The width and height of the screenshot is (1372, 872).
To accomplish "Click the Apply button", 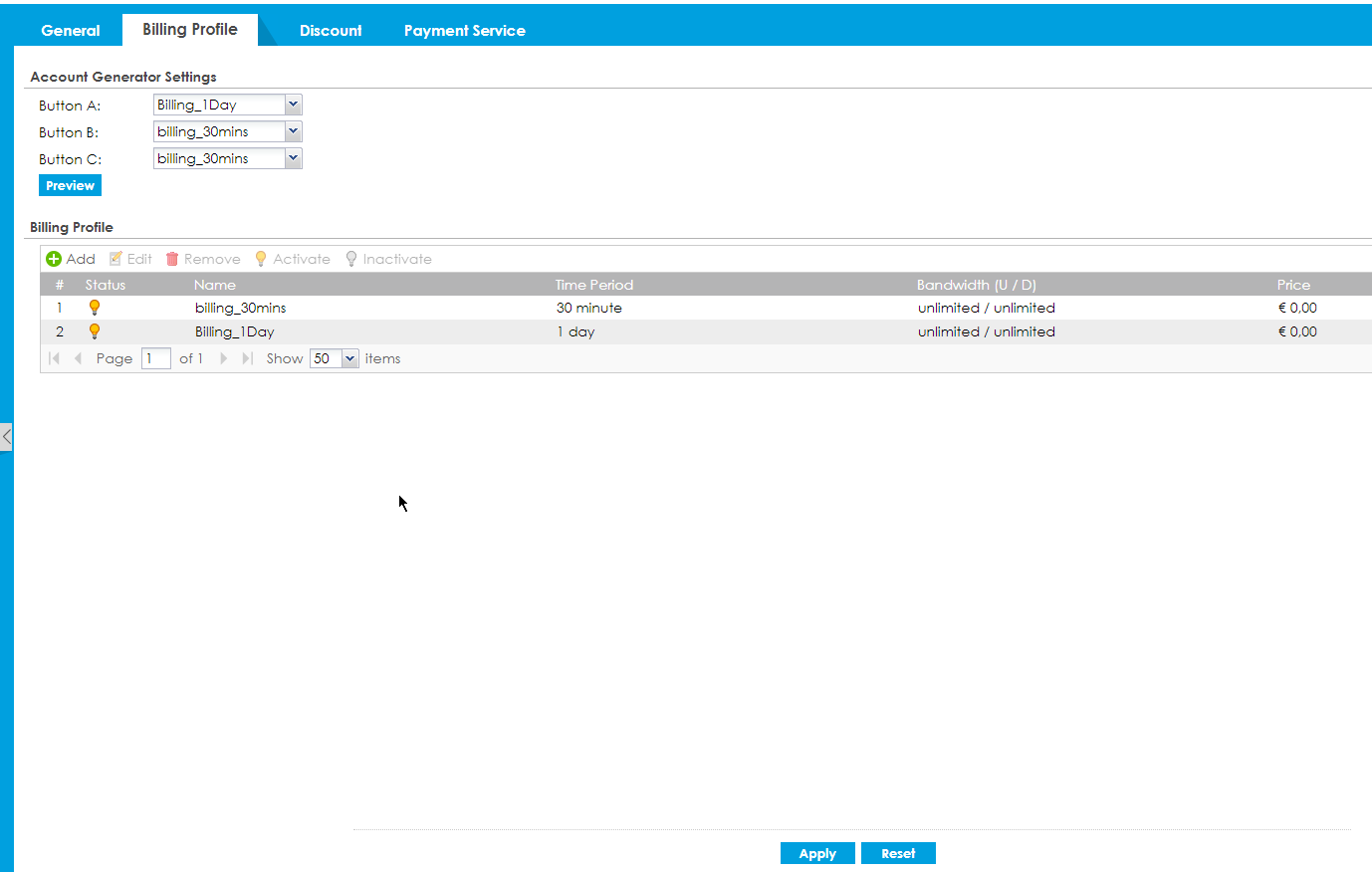I will tap(817, 853).
